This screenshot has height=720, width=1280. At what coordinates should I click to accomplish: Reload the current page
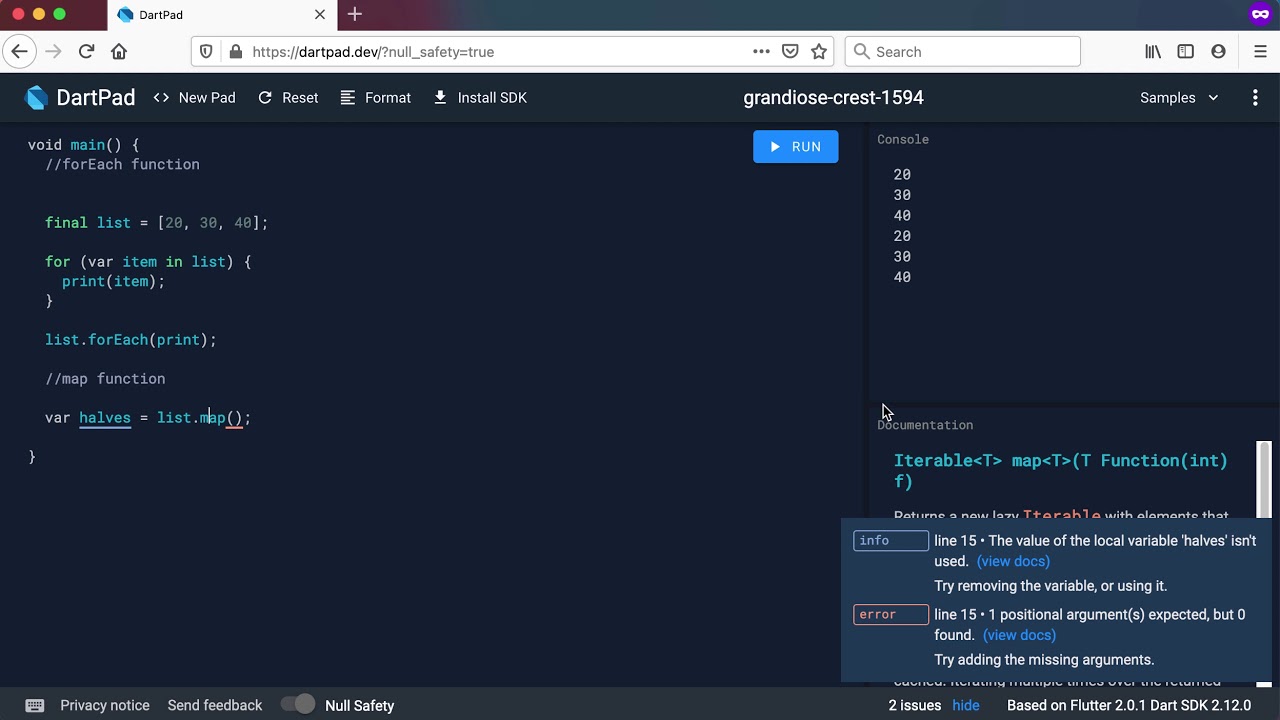coord(86,52)
